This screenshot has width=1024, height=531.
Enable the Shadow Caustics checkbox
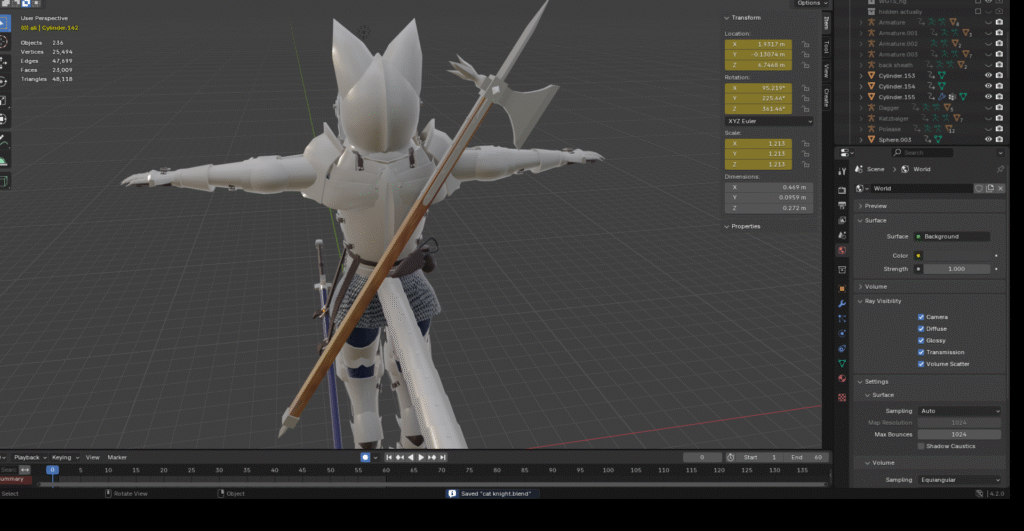pyautogui.click(x=921, y=446)
